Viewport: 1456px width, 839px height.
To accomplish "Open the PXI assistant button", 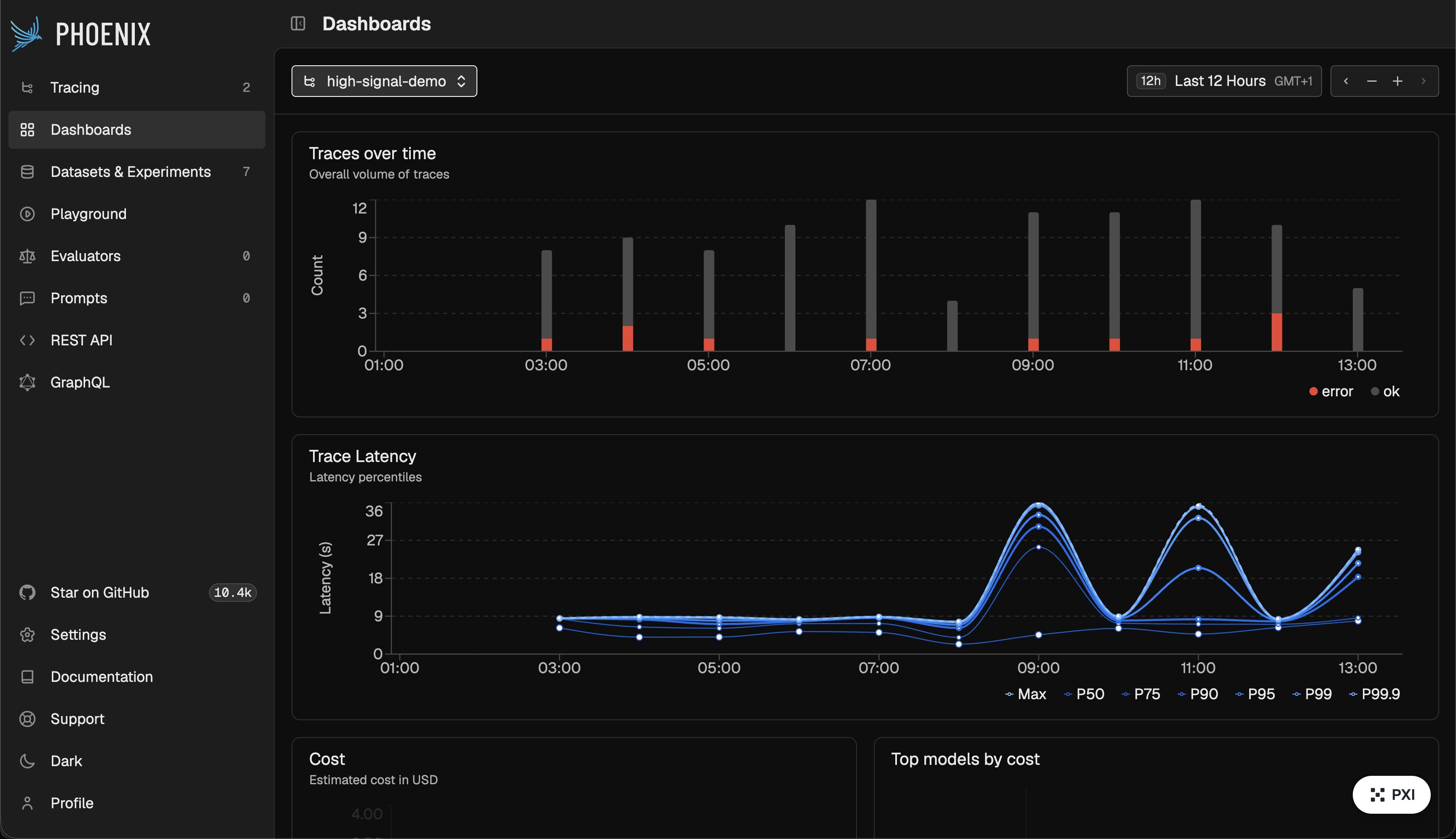I will click(x=1392, y=795).
